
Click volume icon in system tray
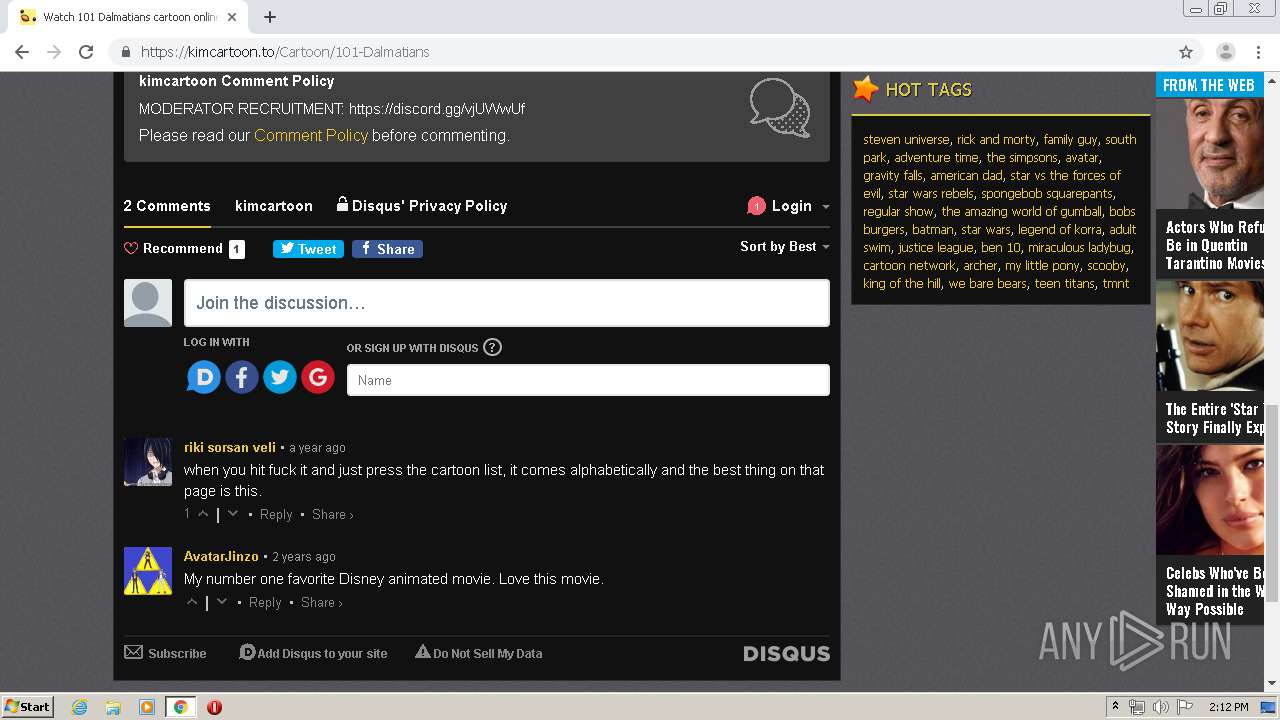pyautogui.click(x=1160, y=707)
